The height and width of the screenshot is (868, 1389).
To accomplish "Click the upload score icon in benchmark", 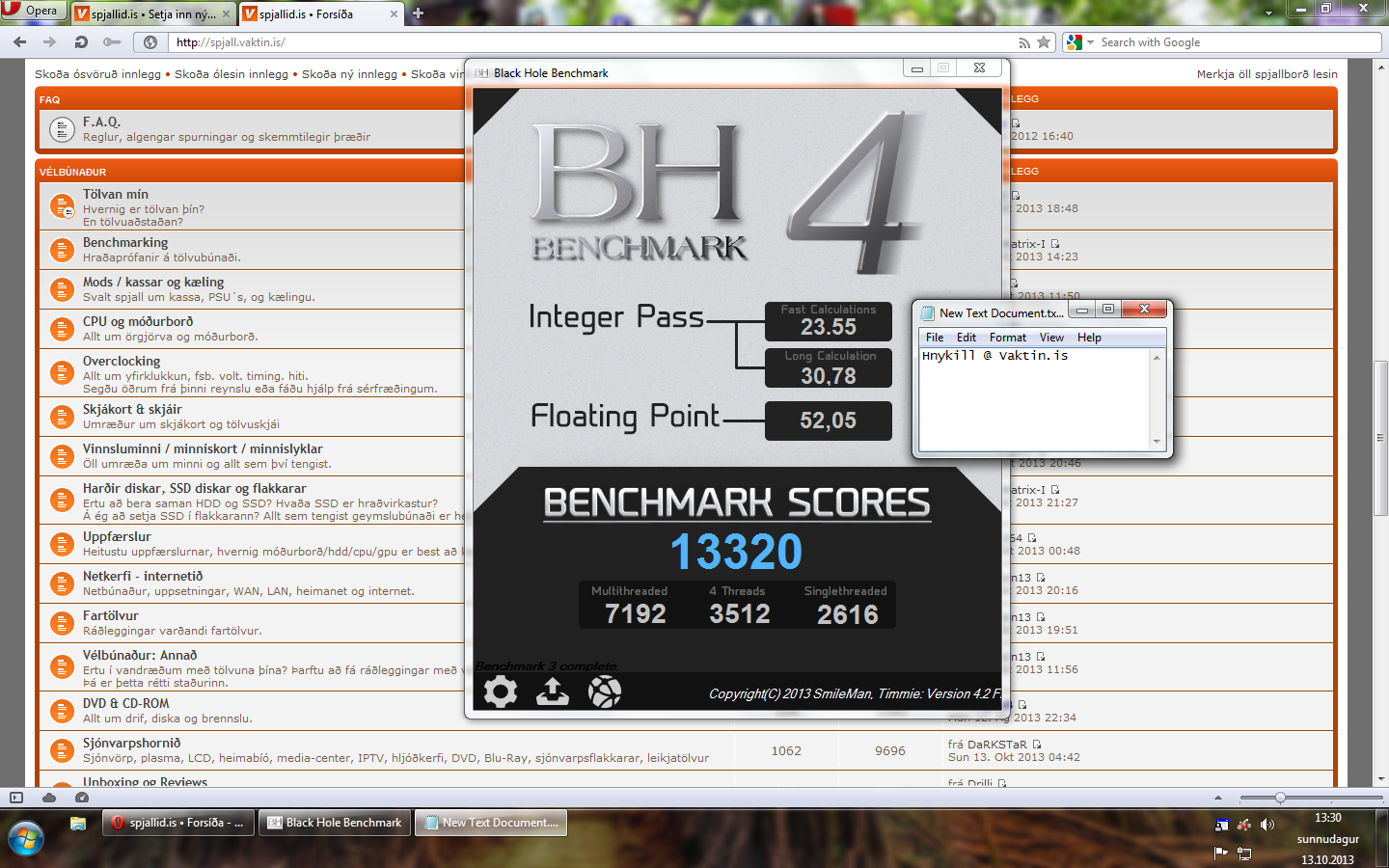I will click(x=552, y=692).
